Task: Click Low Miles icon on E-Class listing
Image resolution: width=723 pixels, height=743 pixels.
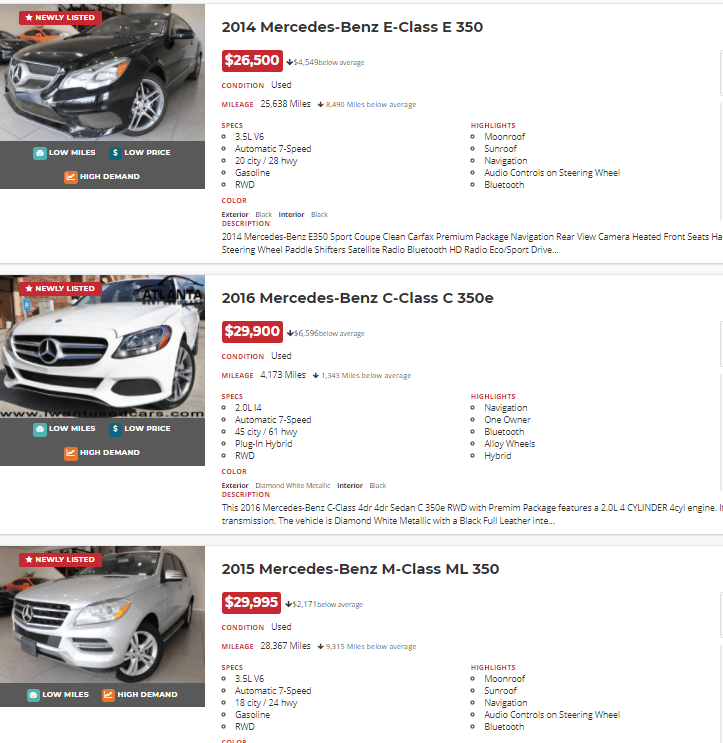Action: coord(40,153)
